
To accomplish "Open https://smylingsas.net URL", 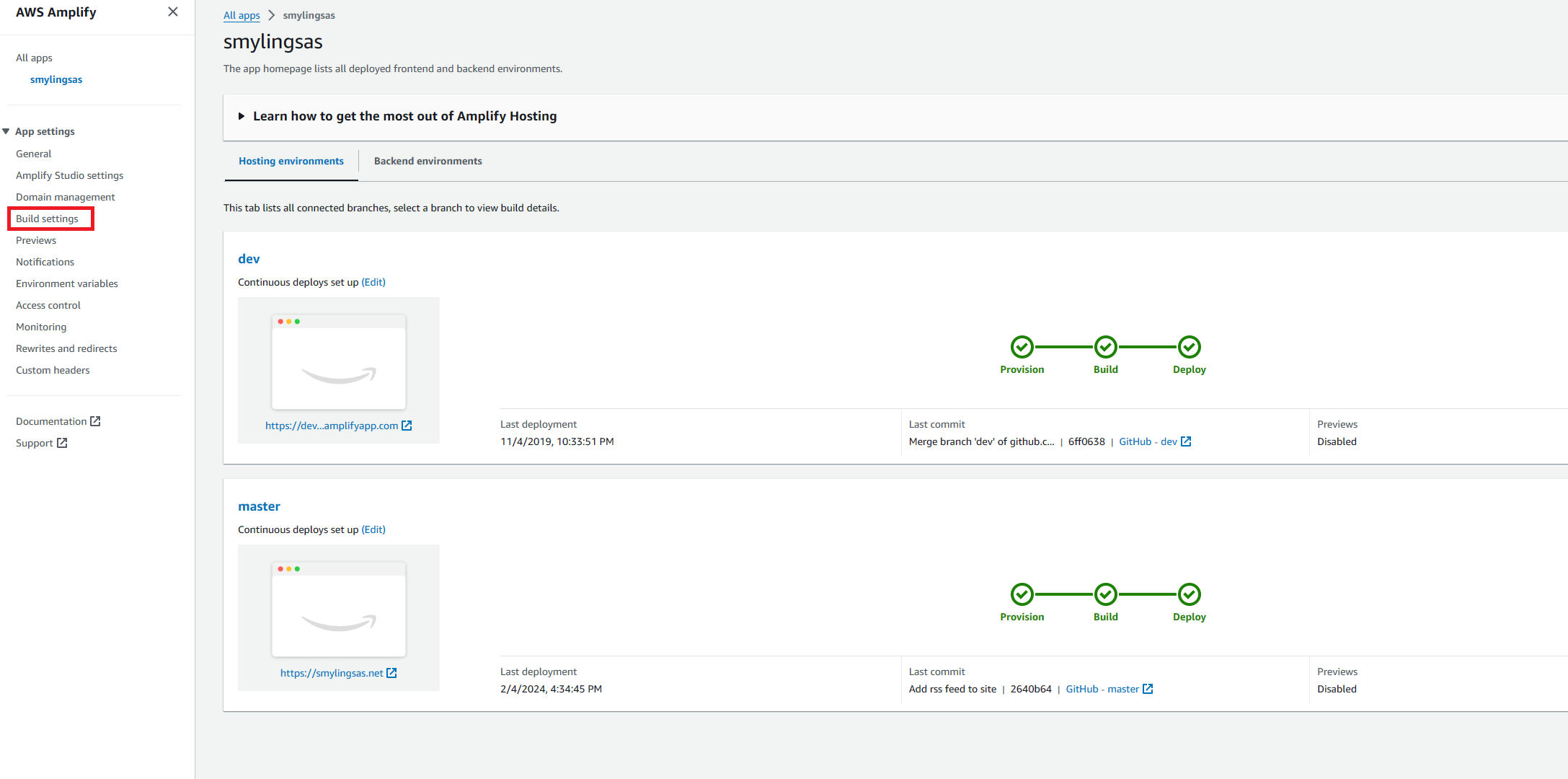I will [x=332, y=673].
